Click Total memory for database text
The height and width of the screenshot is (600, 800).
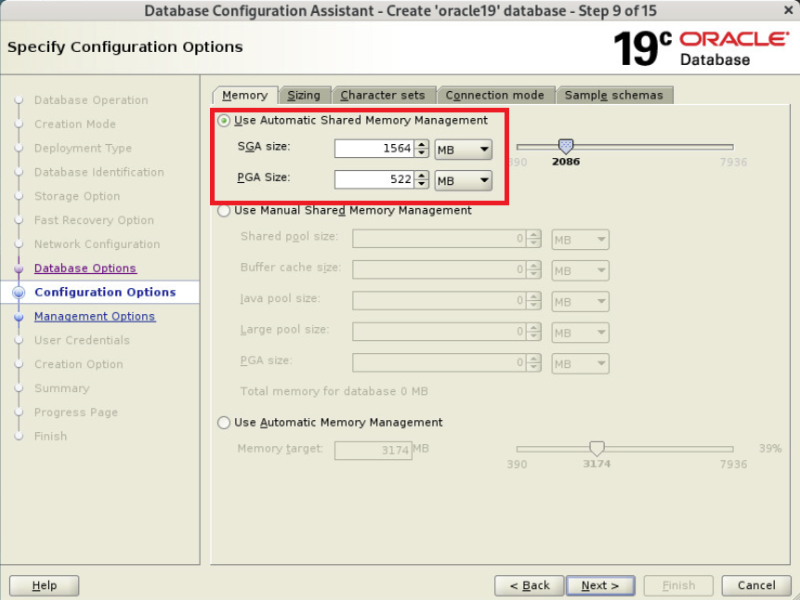pyautogui.click(x=334, y=391)
